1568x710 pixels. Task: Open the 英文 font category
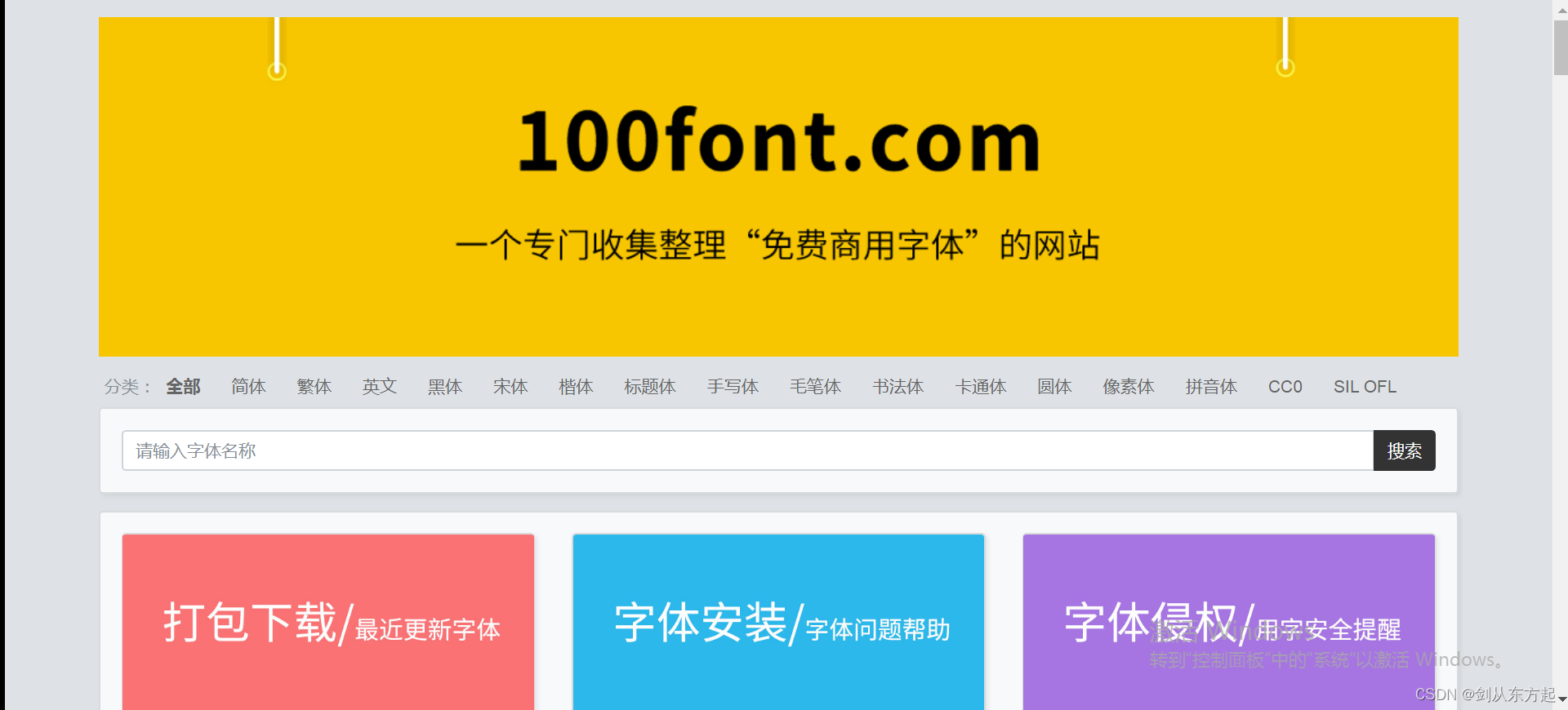click(x=380, y=387)
